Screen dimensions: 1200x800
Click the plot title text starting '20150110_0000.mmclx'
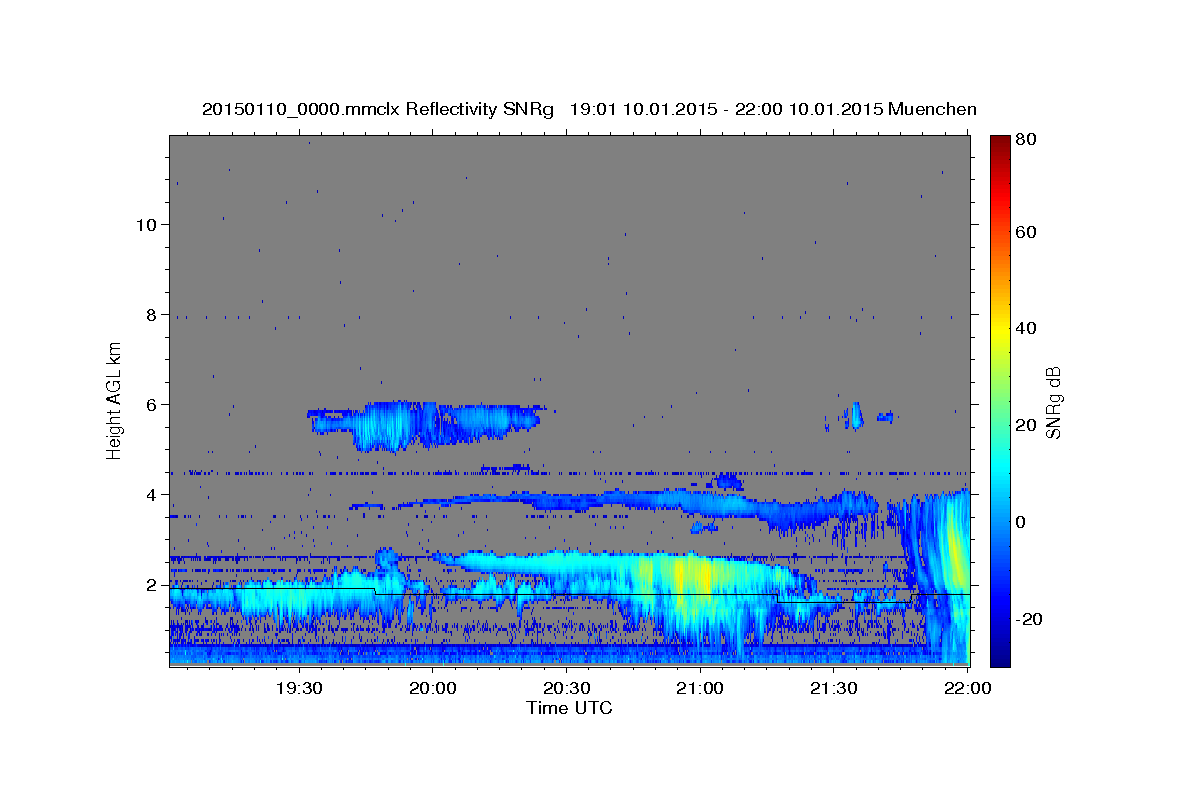point(589,110)
